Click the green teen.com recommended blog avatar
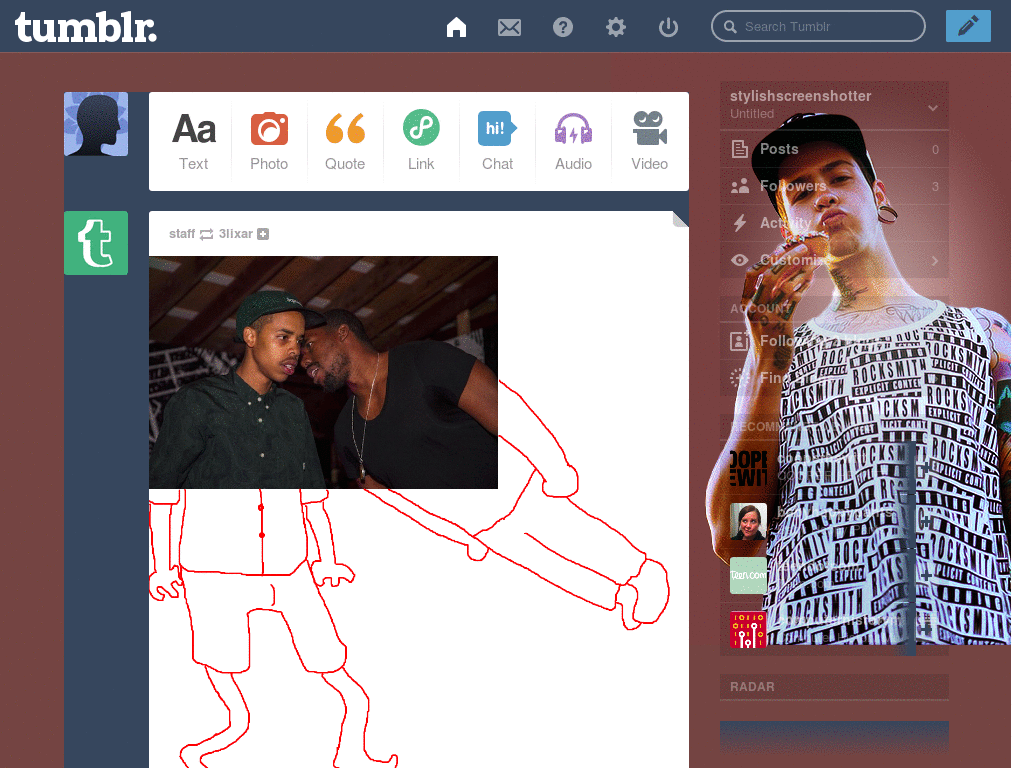Screen dimensions: 1024x768 click(x=748, y=575)
